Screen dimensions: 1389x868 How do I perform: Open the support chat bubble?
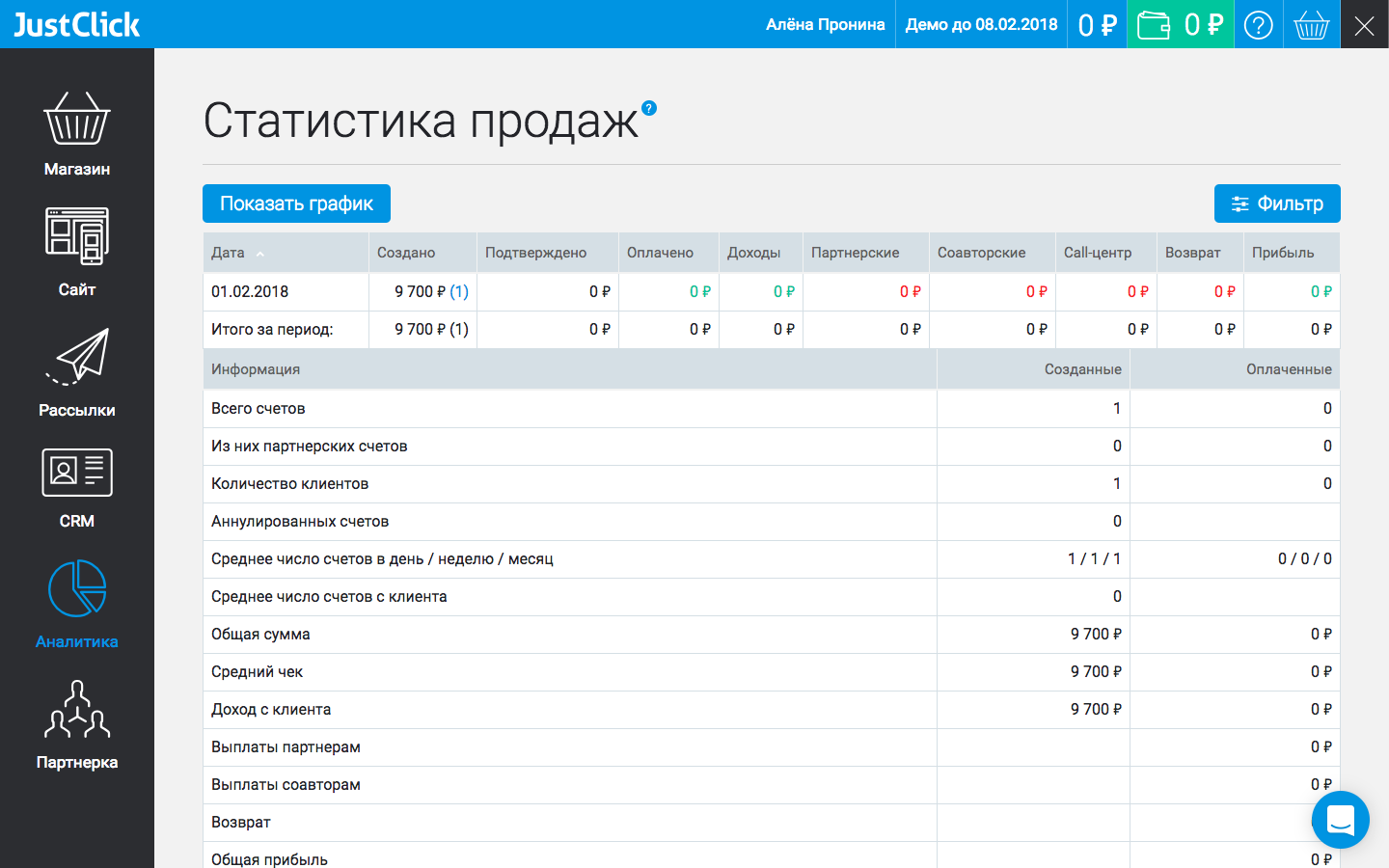coord(1340,820)
